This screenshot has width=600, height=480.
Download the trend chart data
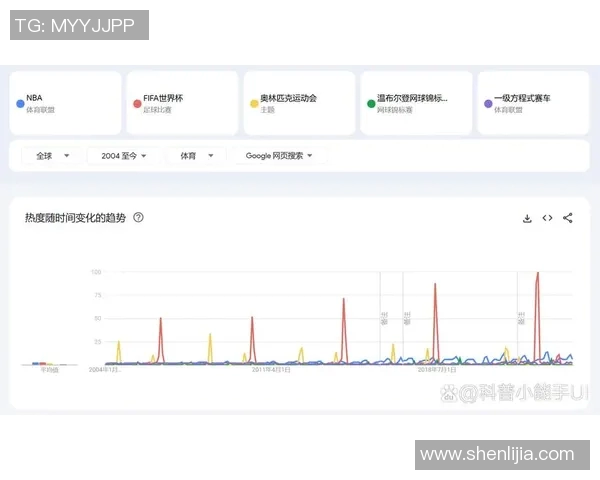coord(527,218)
